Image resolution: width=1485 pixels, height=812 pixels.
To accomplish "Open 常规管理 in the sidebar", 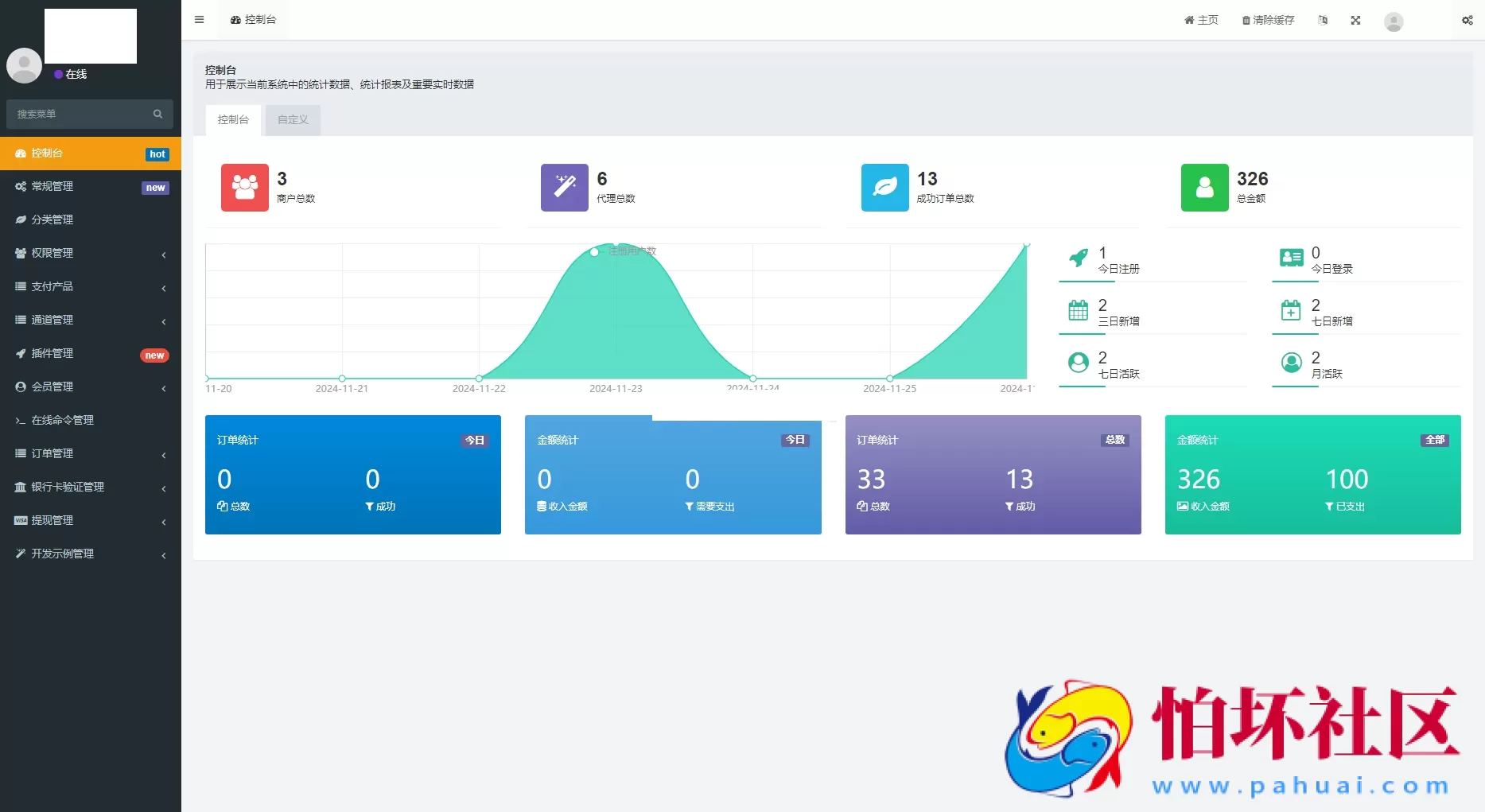I will [90, 186].
